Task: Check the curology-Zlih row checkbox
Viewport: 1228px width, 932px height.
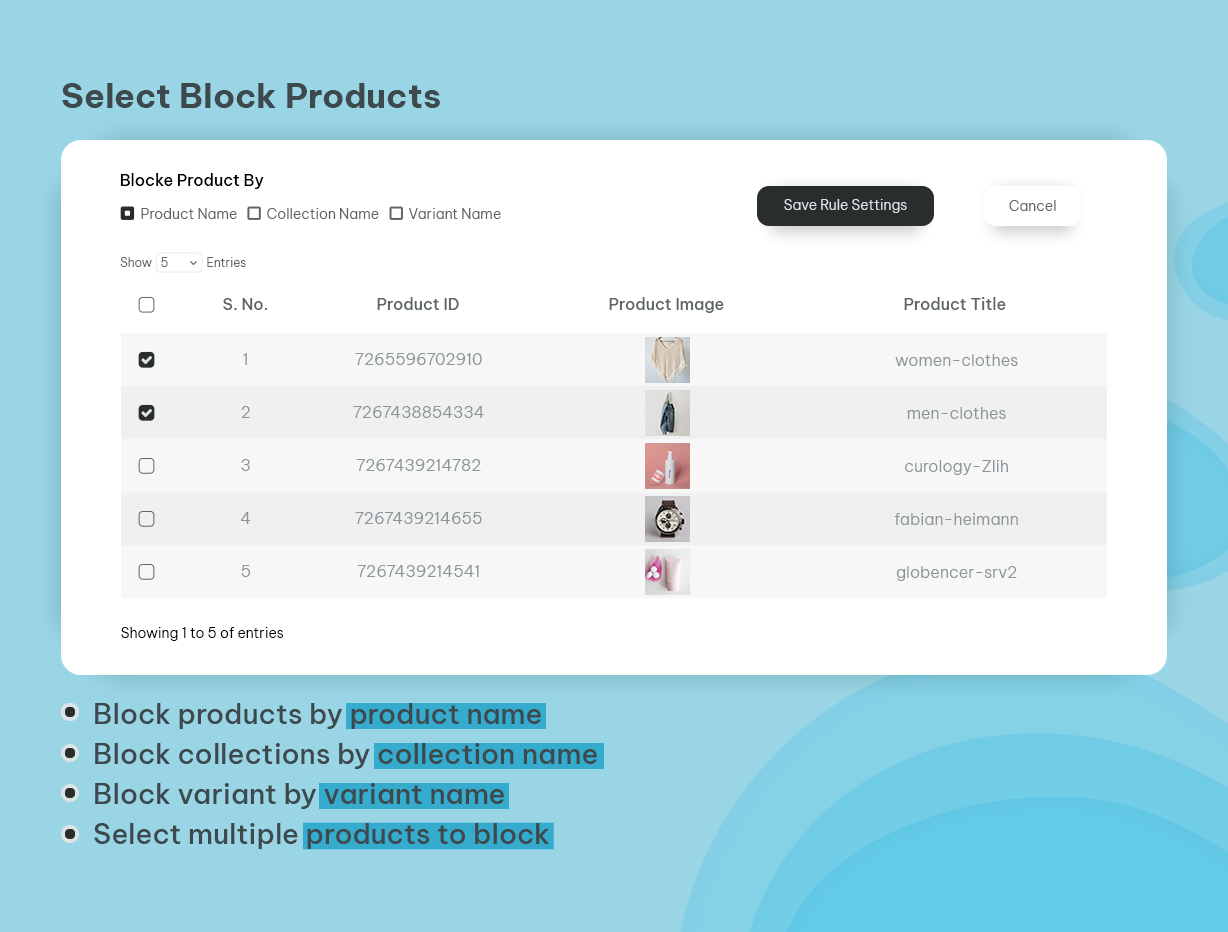Action: click(x=146, y=466)
